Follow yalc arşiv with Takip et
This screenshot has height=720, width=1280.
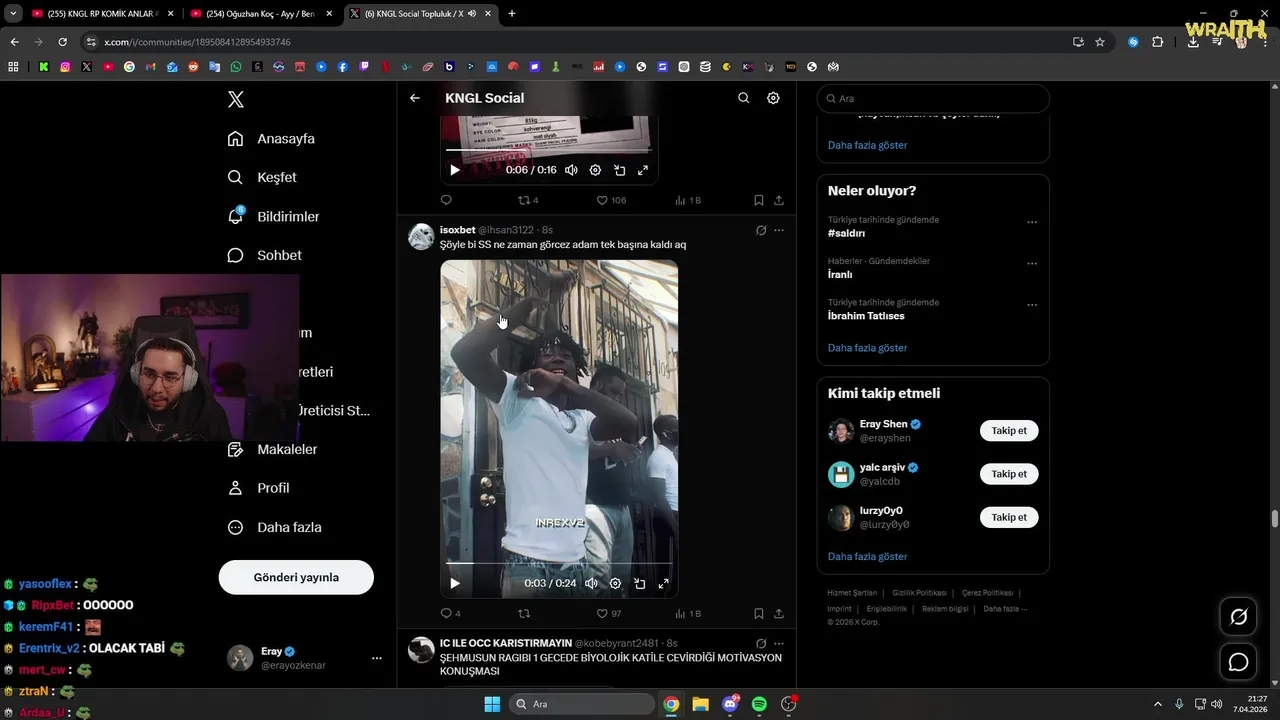pos(1009,474)
